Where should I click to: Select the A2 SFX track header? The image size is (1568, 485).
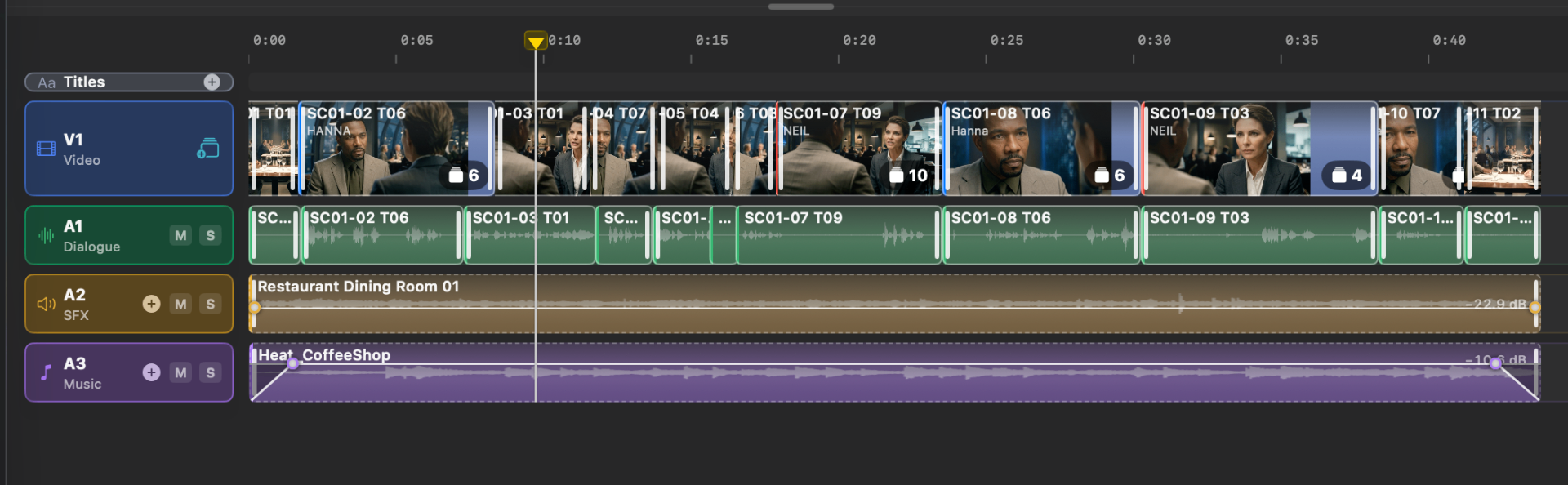tap(129, 304)
